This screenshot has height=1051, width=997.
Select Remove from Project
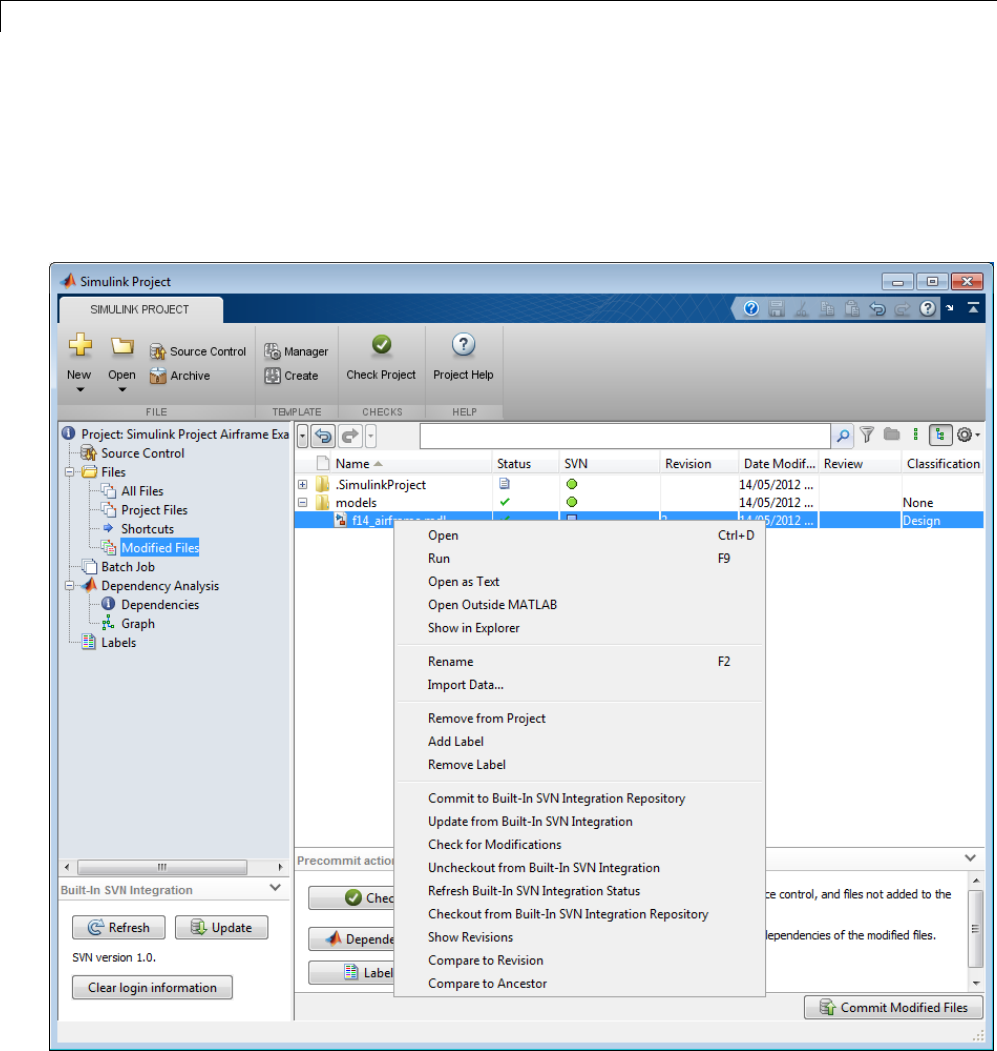pyautogui.click(x=580, y=719)
